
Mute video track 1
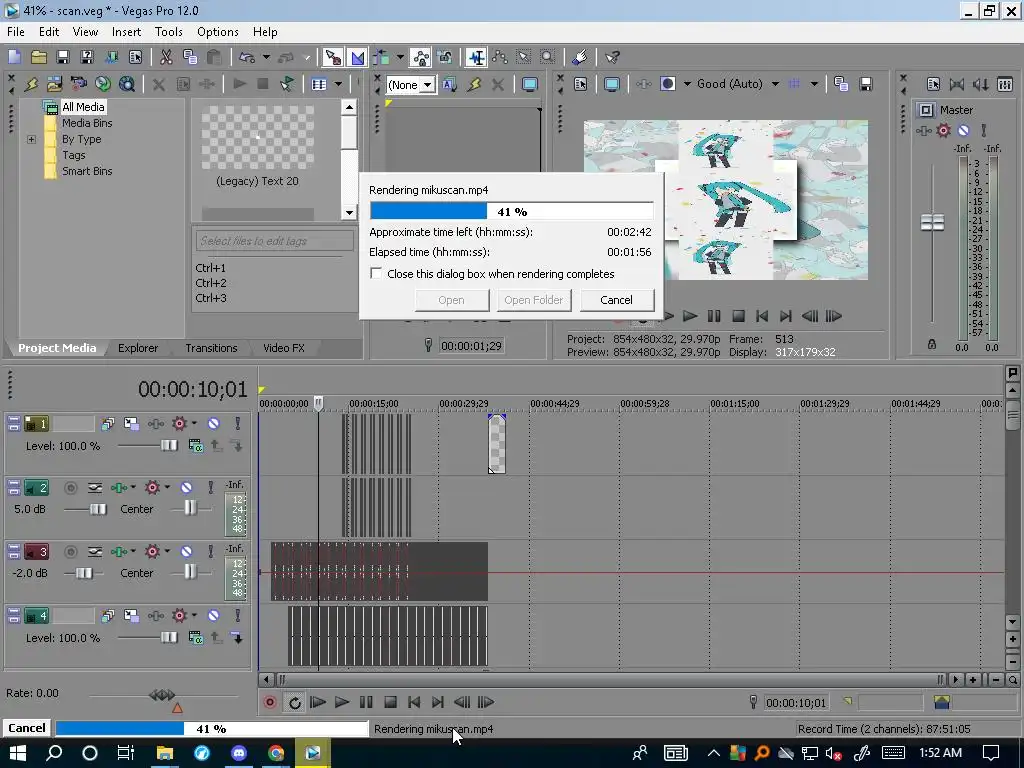214,423
